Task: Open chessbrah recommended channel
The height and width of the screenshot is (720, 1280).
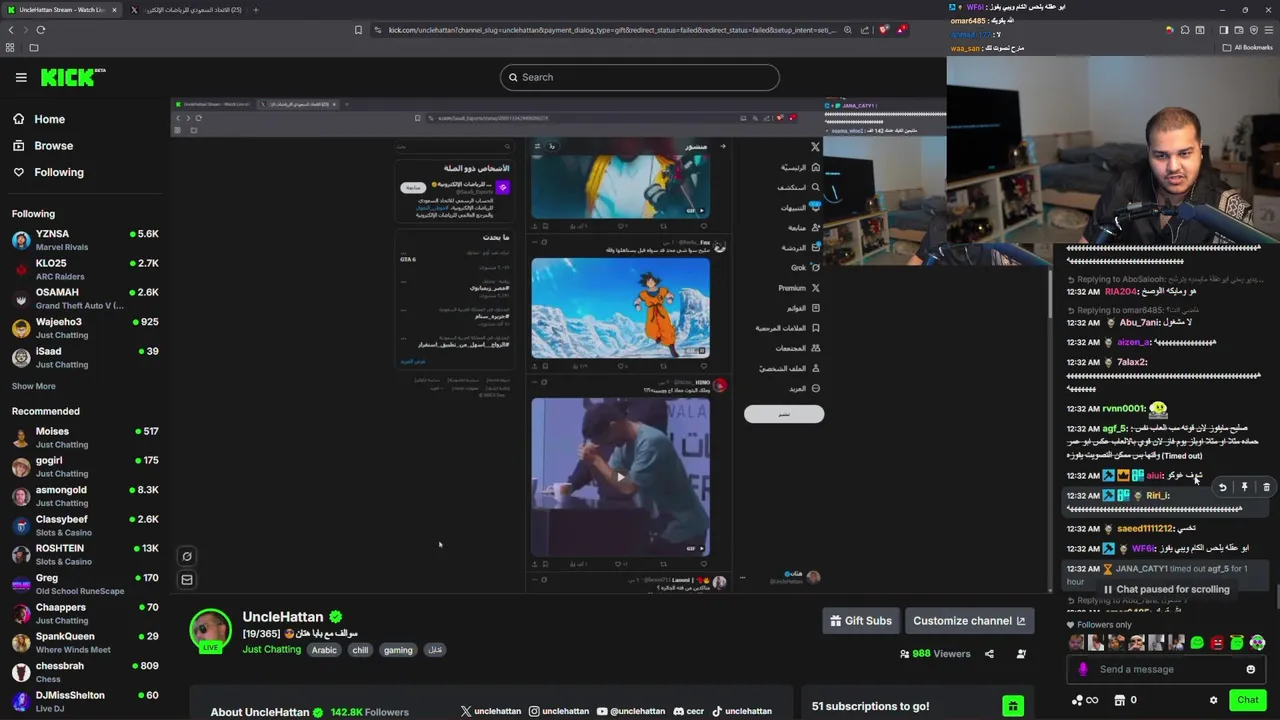Action: (85, 671)
